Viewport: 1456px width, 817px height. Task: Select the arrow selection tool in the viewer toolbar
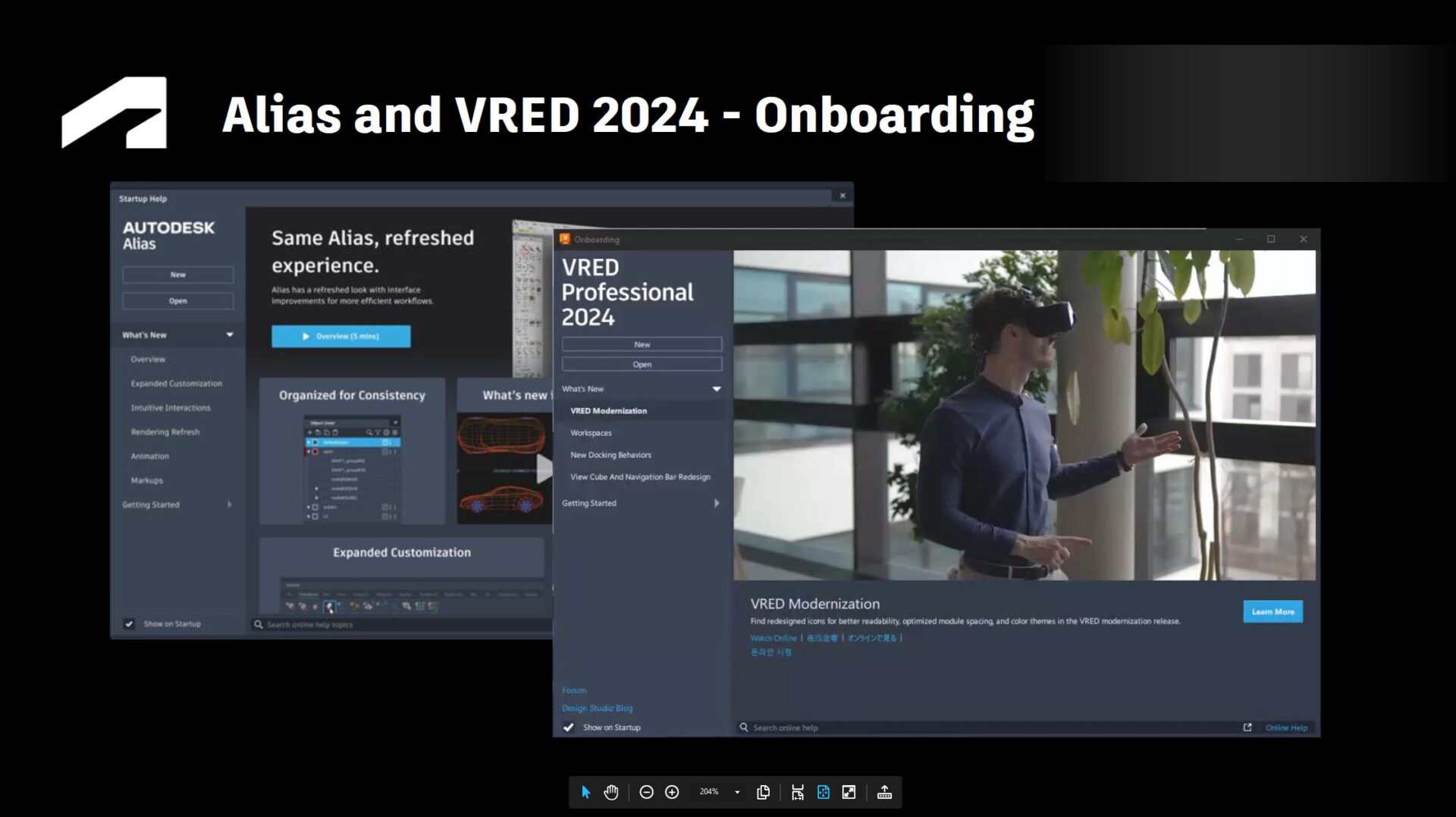click(585, 792)
